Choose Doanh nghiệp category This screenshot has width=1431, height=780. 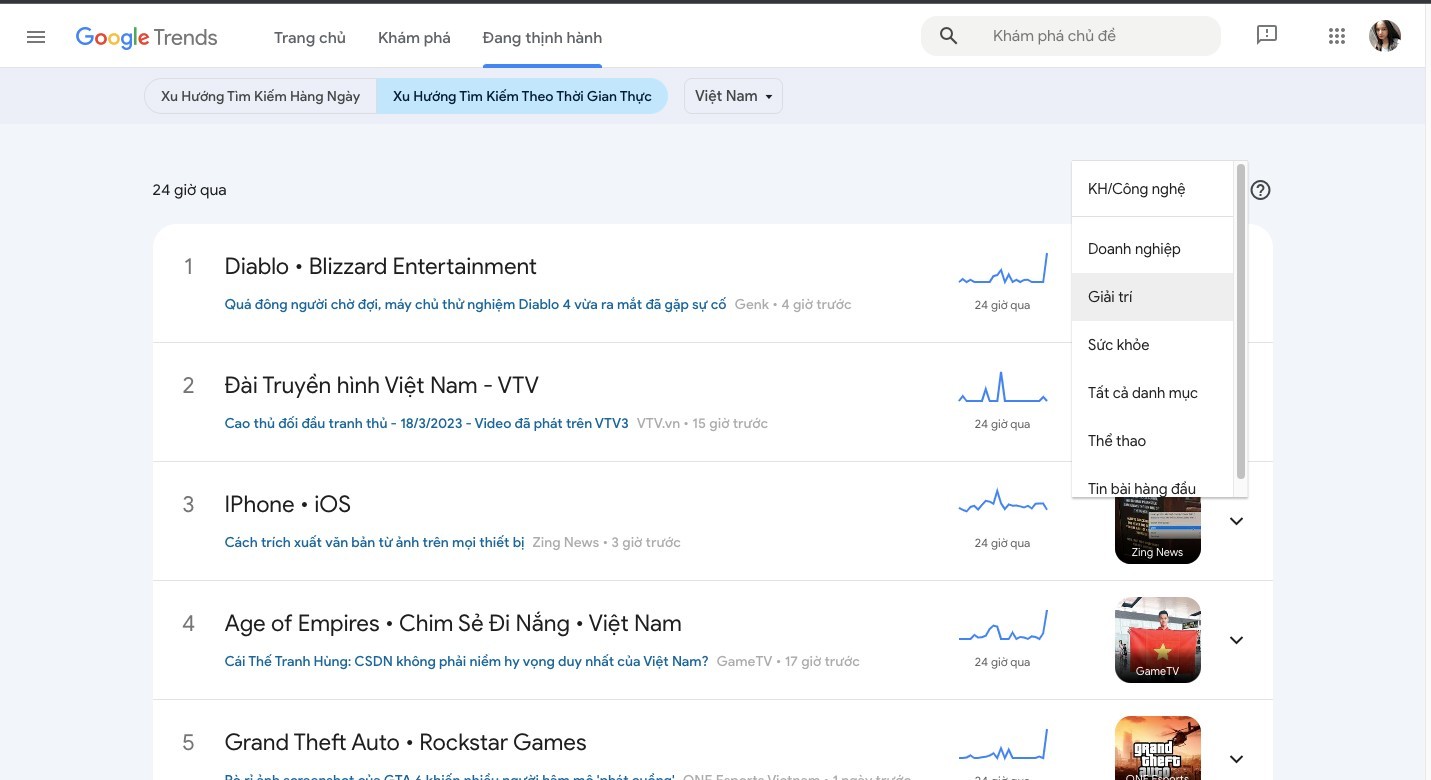[x=1153, y=249]
